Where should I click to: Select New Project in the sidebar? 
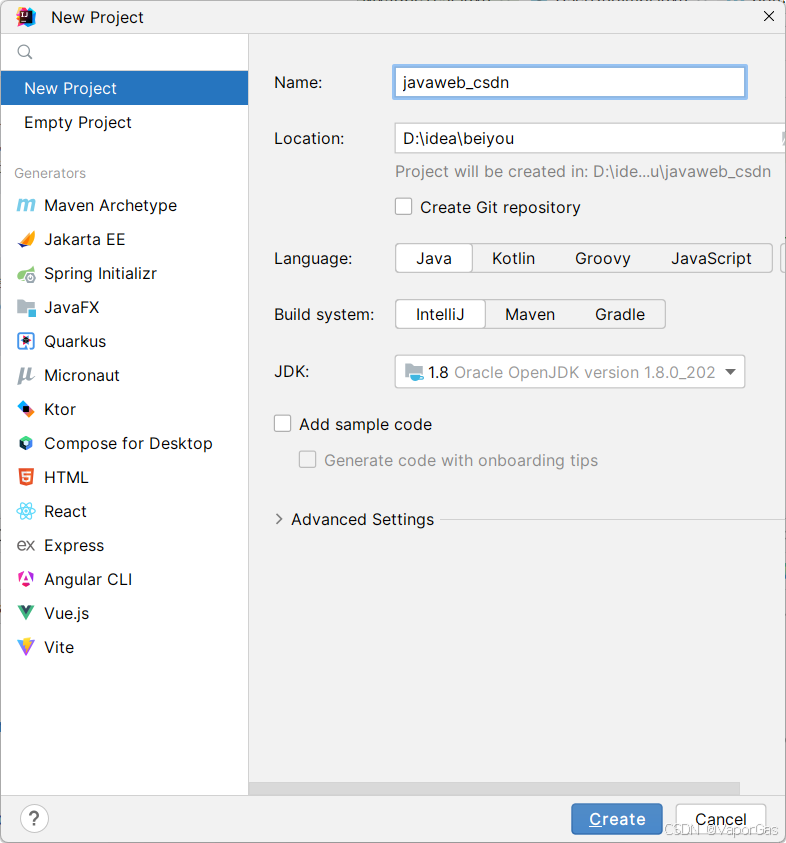pos(124,88)
